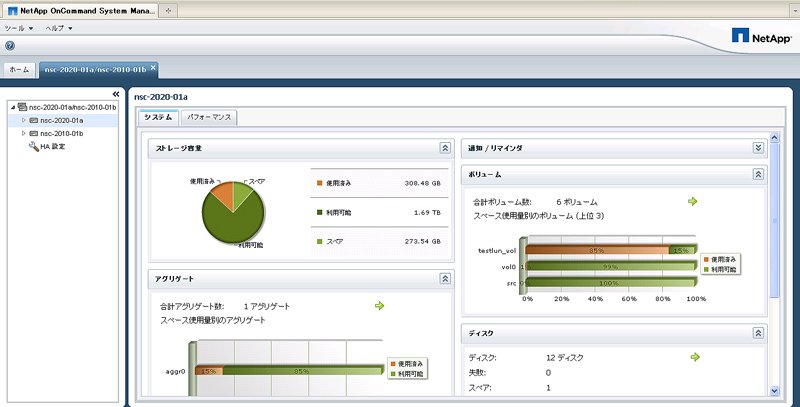Select the NetApp OnCommand System Manager browser tab
This screenshot has height=407, width=800.
click(x=82, y=11)
